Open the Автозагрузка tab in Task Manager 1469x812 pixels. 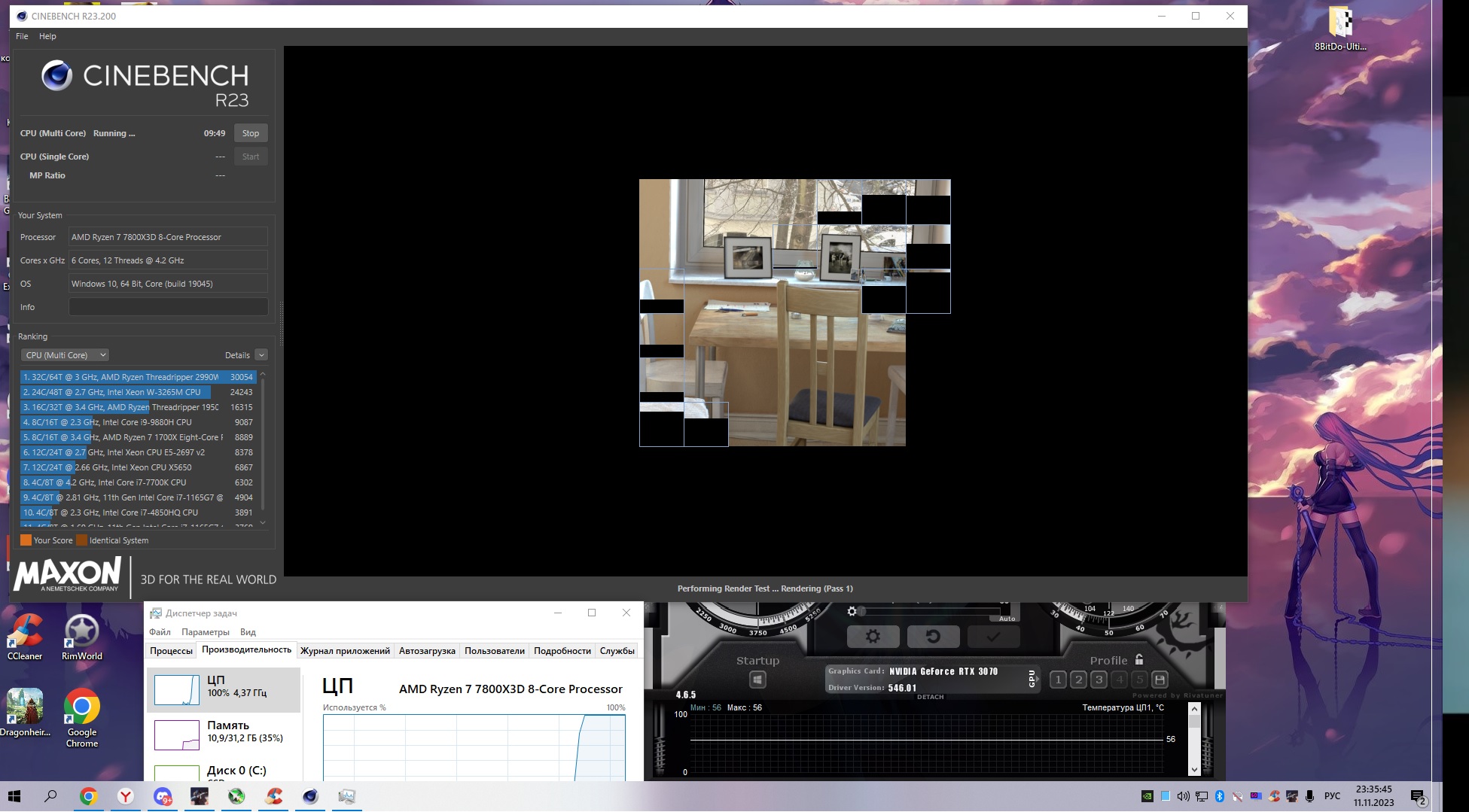(x=427, y=651)
